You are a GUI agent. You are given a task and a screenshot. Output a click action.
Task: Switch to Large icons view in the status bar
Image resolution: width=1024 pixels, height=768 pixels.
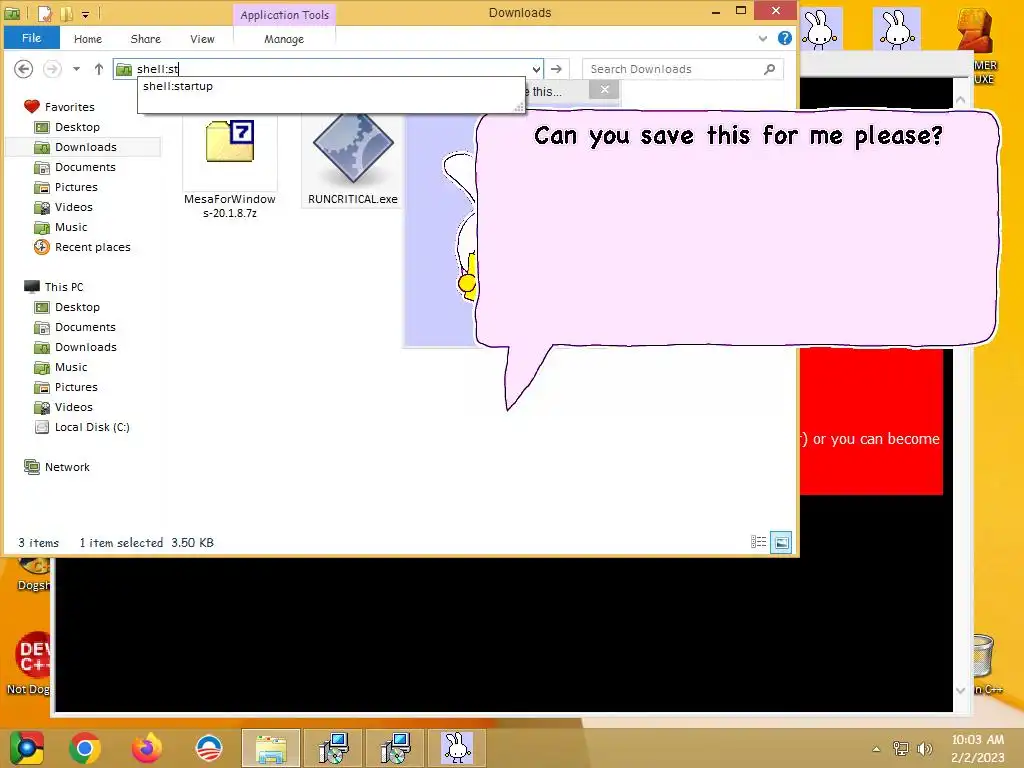click(x=781, y=542)
